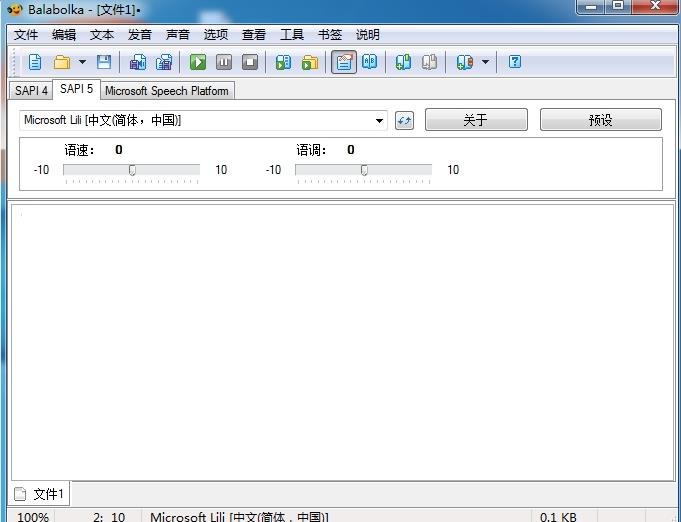Adjust the 语调 pitch slider thumb
This screenshot has height=522, width=681.
[364, 170]
